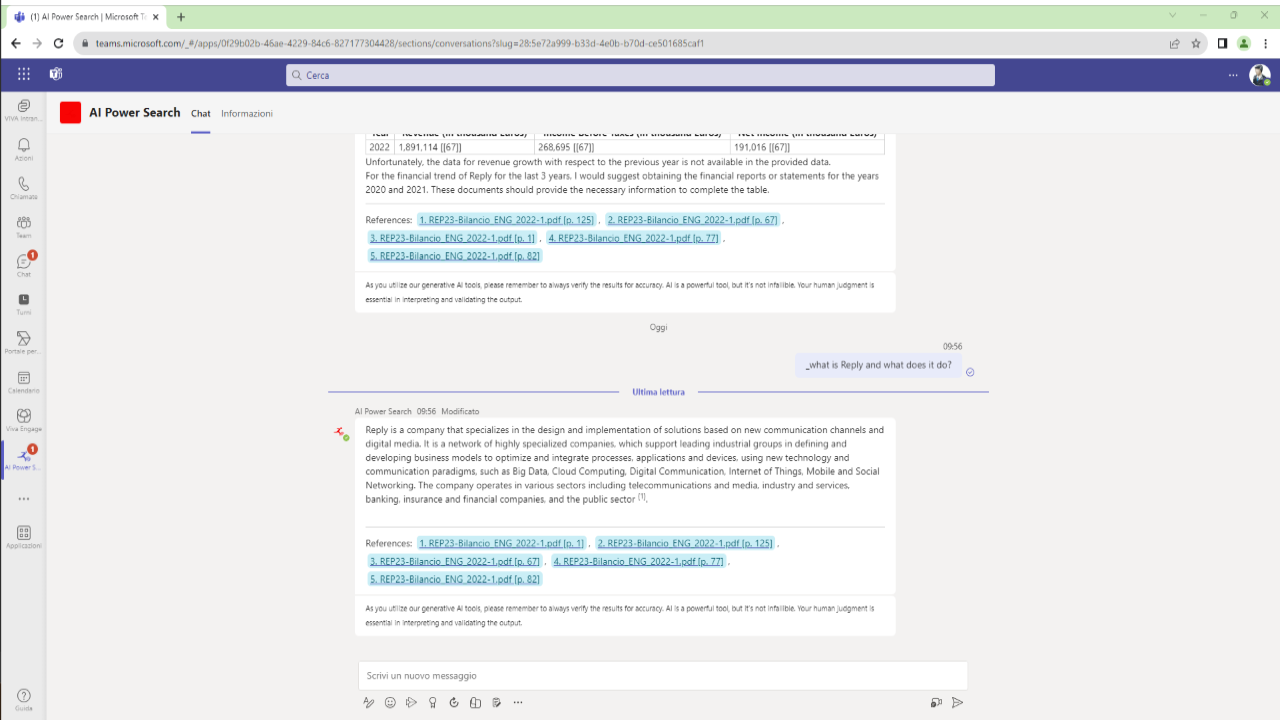The width and height of the screenshot is (1280, 720).
Task: Open settings and more ellipsis in header
Action: click(x=1233, y=75)
